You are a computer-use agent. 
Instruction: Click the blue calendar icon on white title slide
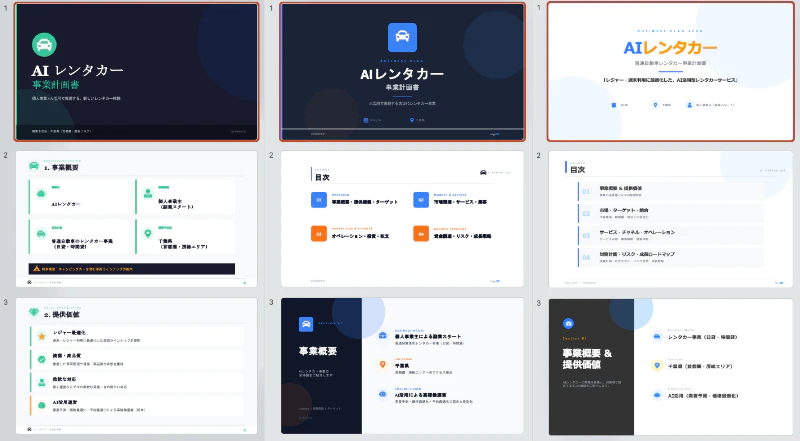pos(614,105)
